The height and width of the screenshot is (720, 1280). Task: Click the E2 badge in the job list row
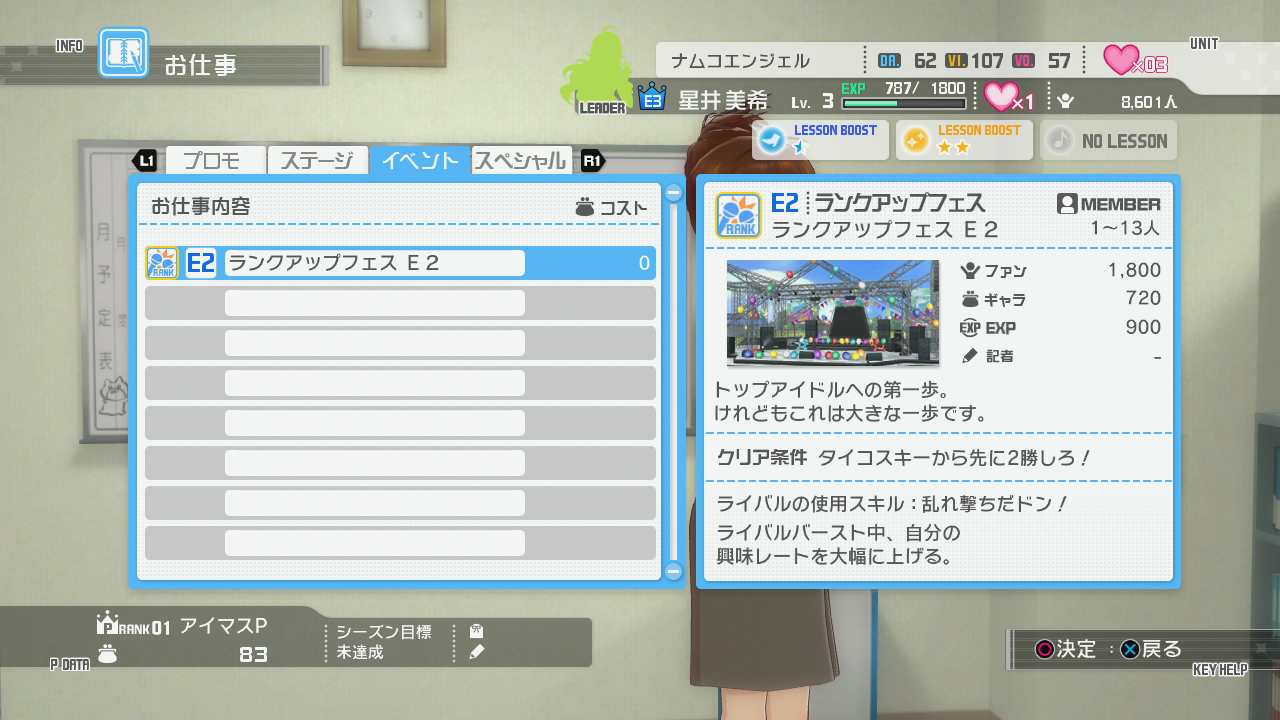pos(201,264)
